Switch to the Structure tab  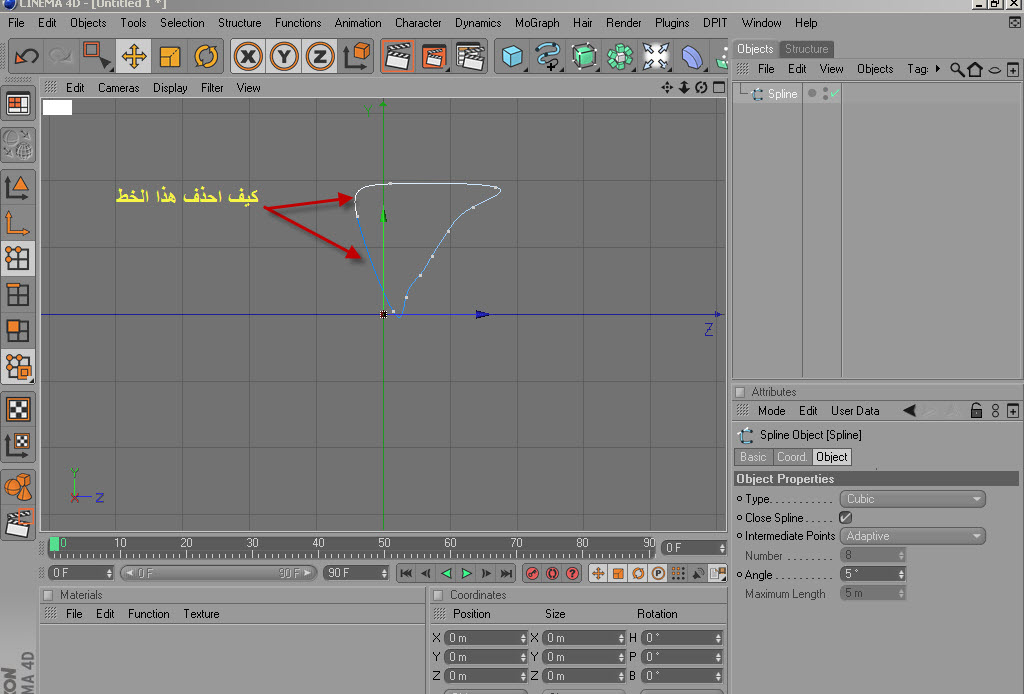[x=807, y=49]
